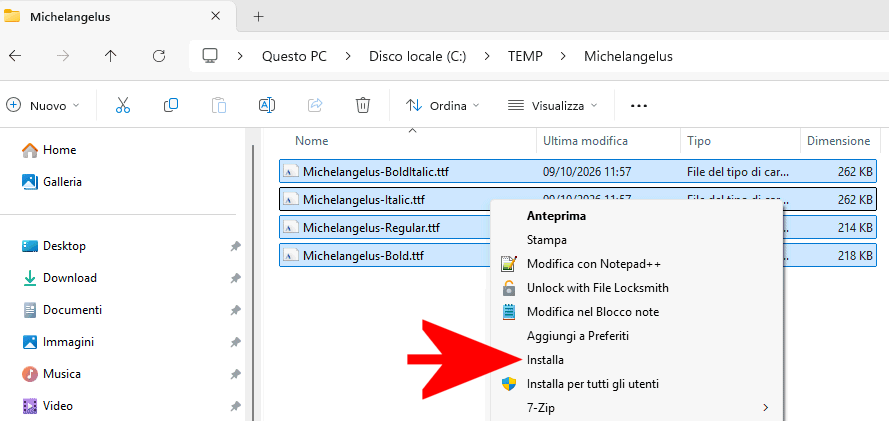Click the File Locksmith padlock icon
889x421 pixels.
click(509, 288)
